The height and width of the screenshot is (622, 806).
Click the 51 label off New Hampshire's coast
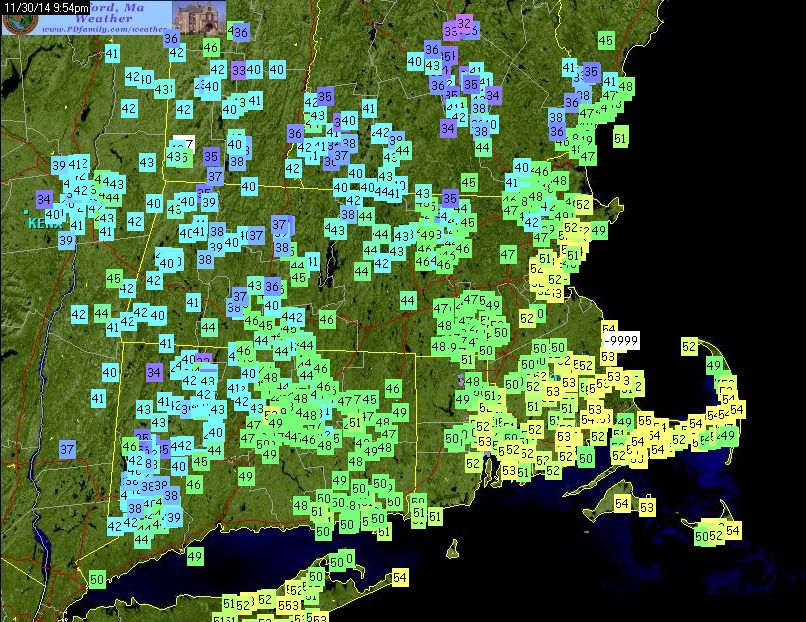620,138
